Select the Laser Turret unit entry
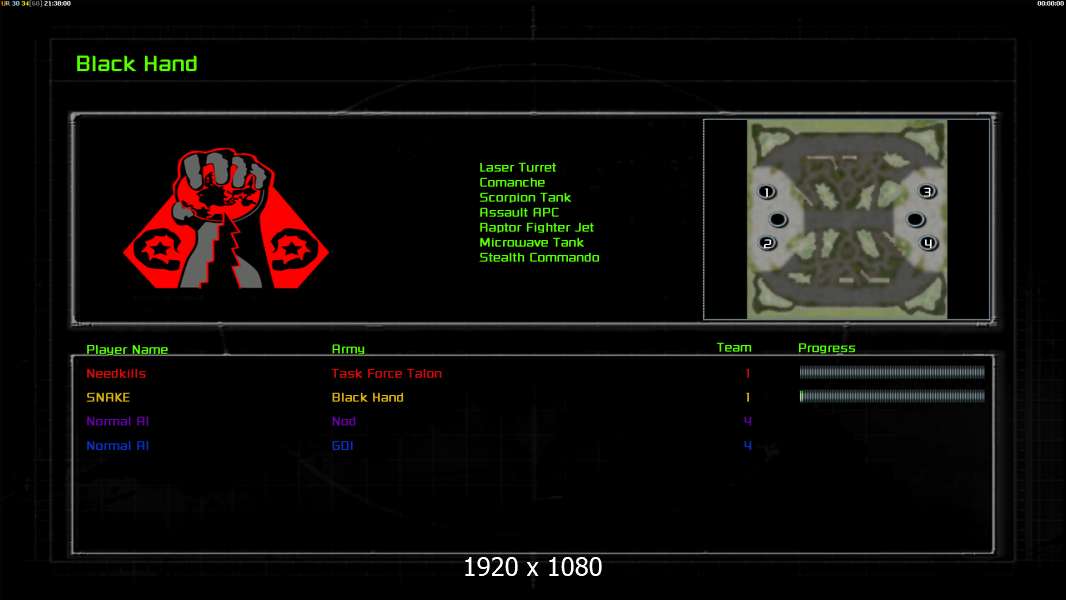 pos(517,168)
